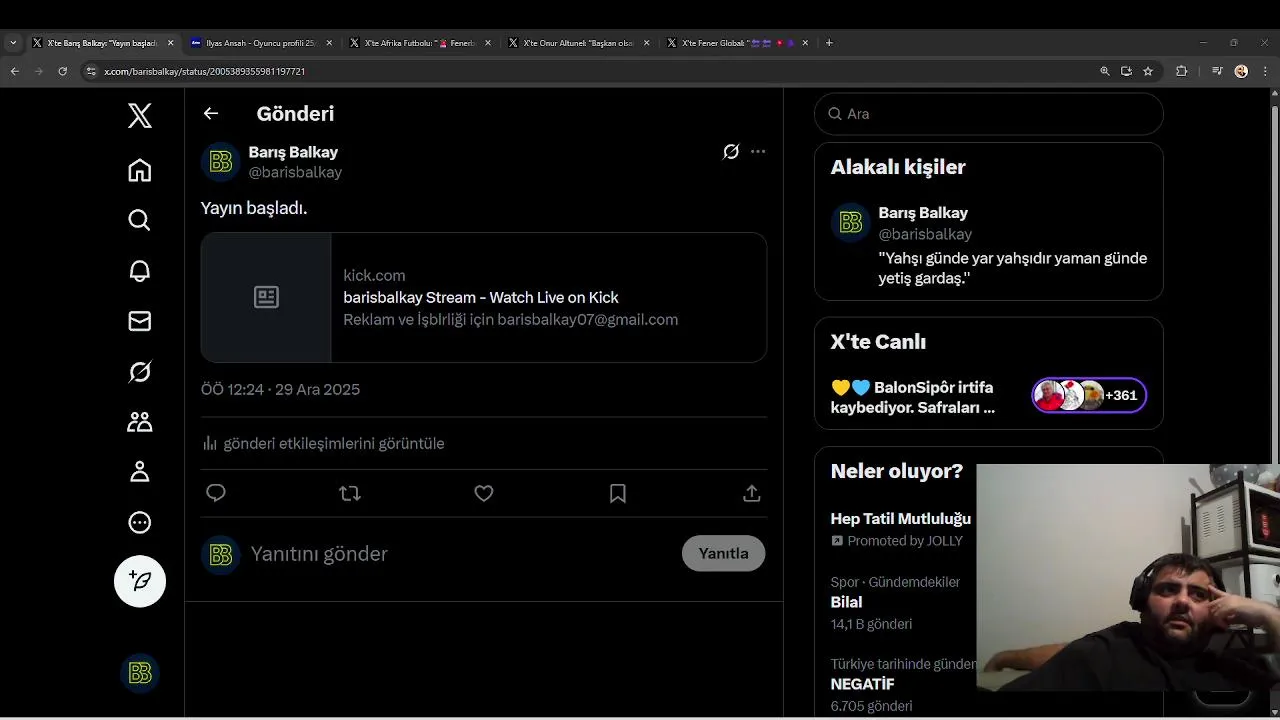
Task: Go to Home in X sidebar
Action: pyautogui.click(x=140, y=170)
